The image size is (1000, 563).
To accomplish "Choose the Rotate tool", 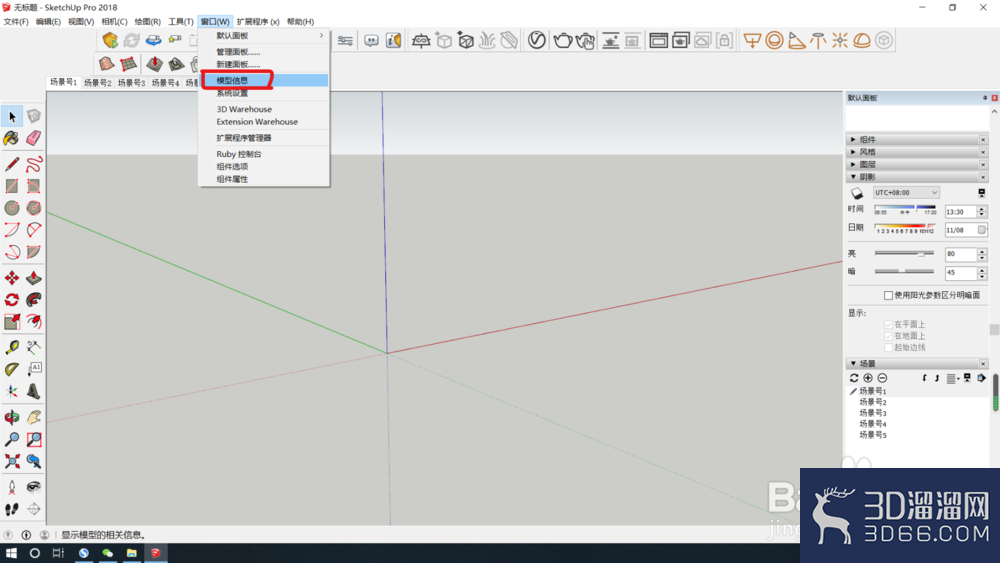I will point(11,300).
